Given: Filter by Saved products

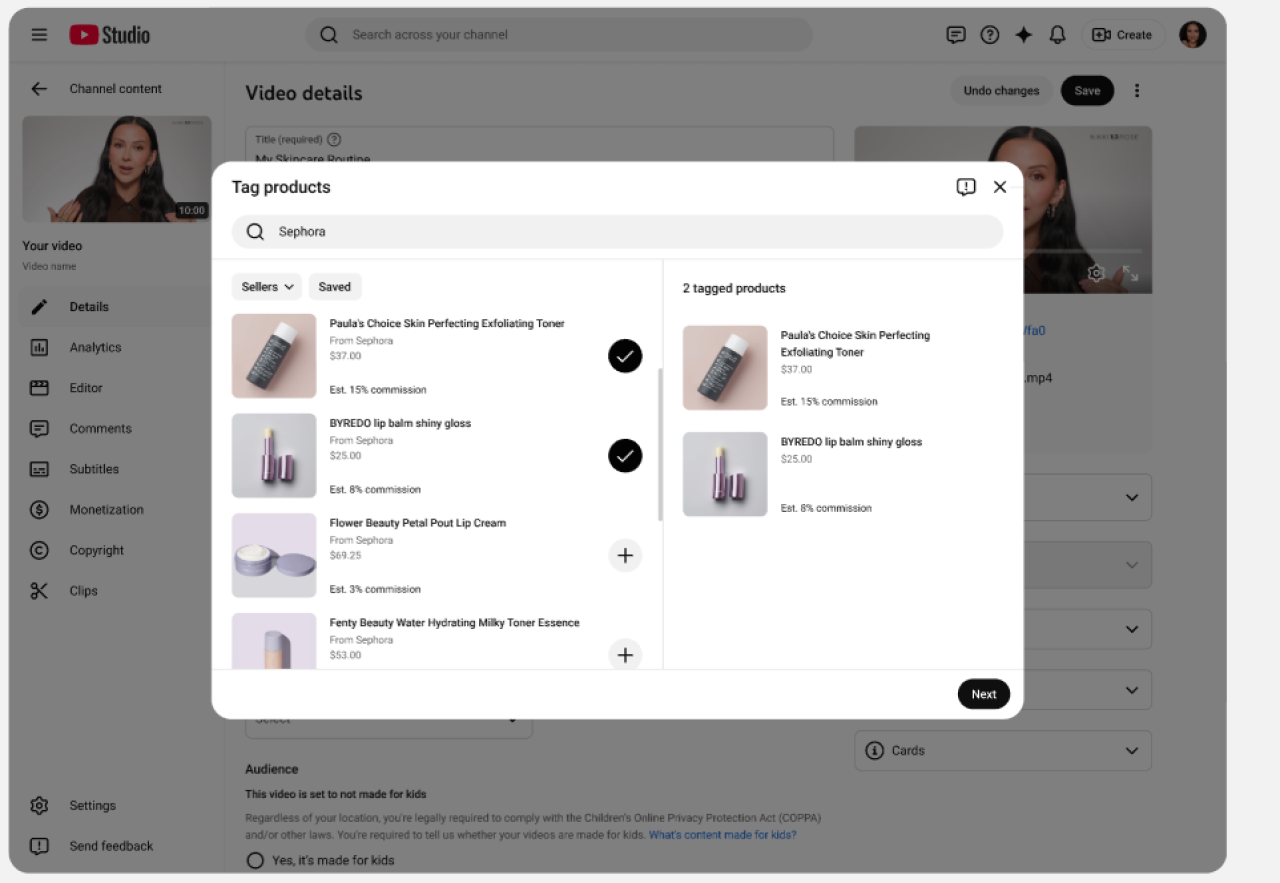Looking at the screenshot, I should 335,287.
